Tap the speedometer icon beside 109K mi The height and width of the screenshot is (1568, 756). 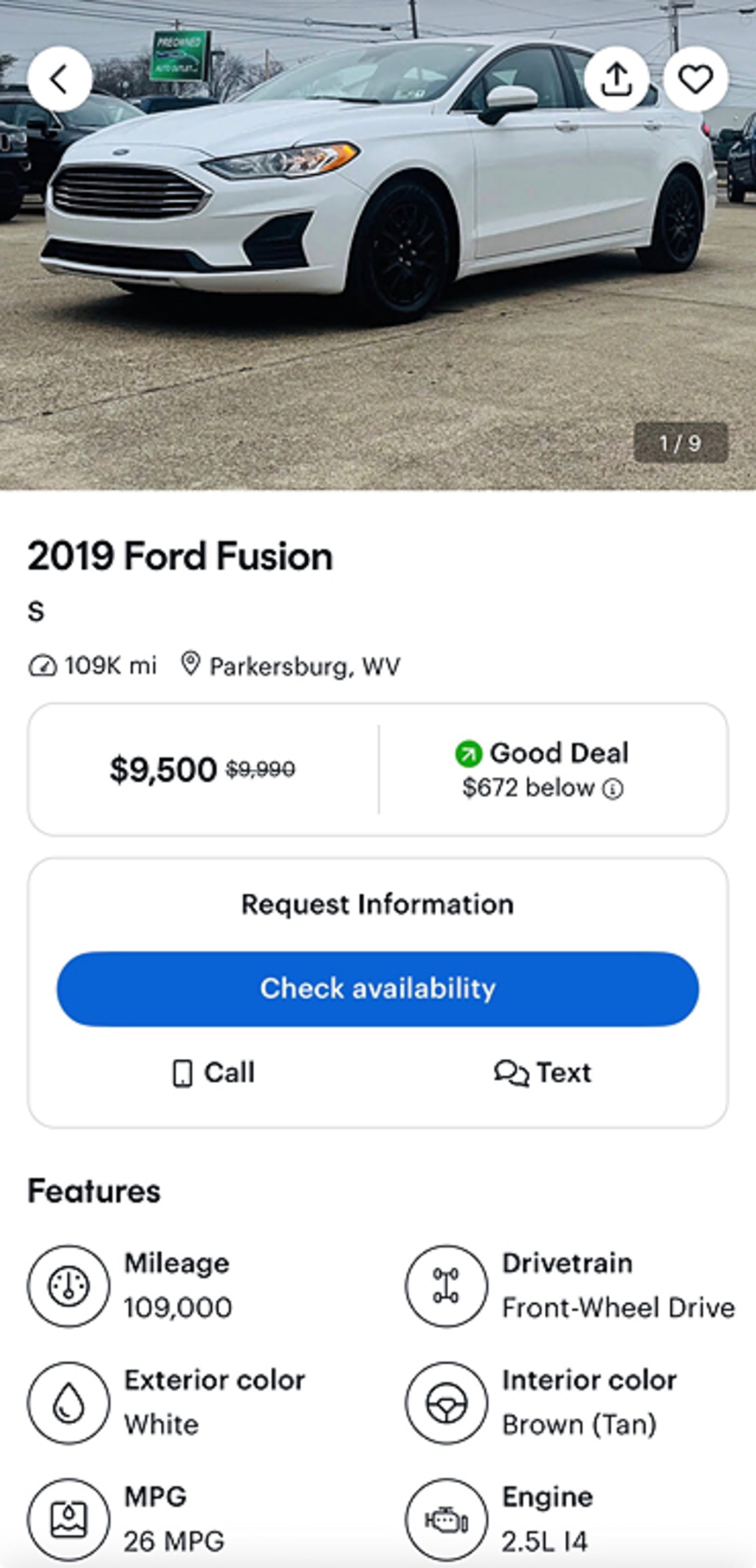pos(42,666)
